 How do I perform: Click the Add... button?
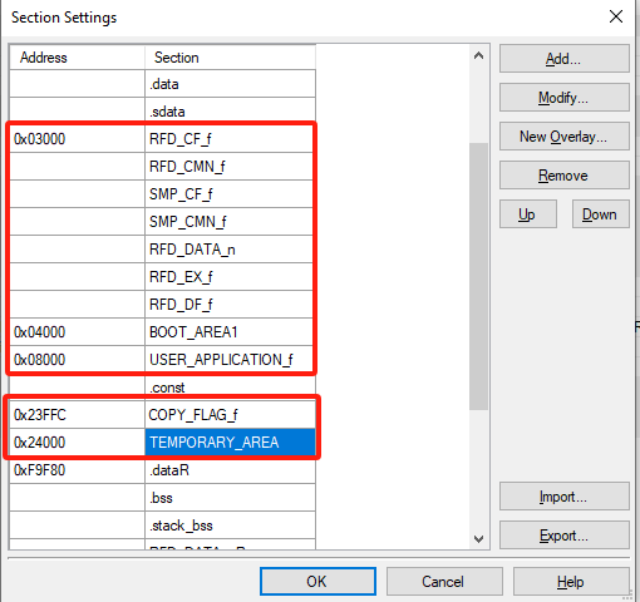tap(564, 58)
